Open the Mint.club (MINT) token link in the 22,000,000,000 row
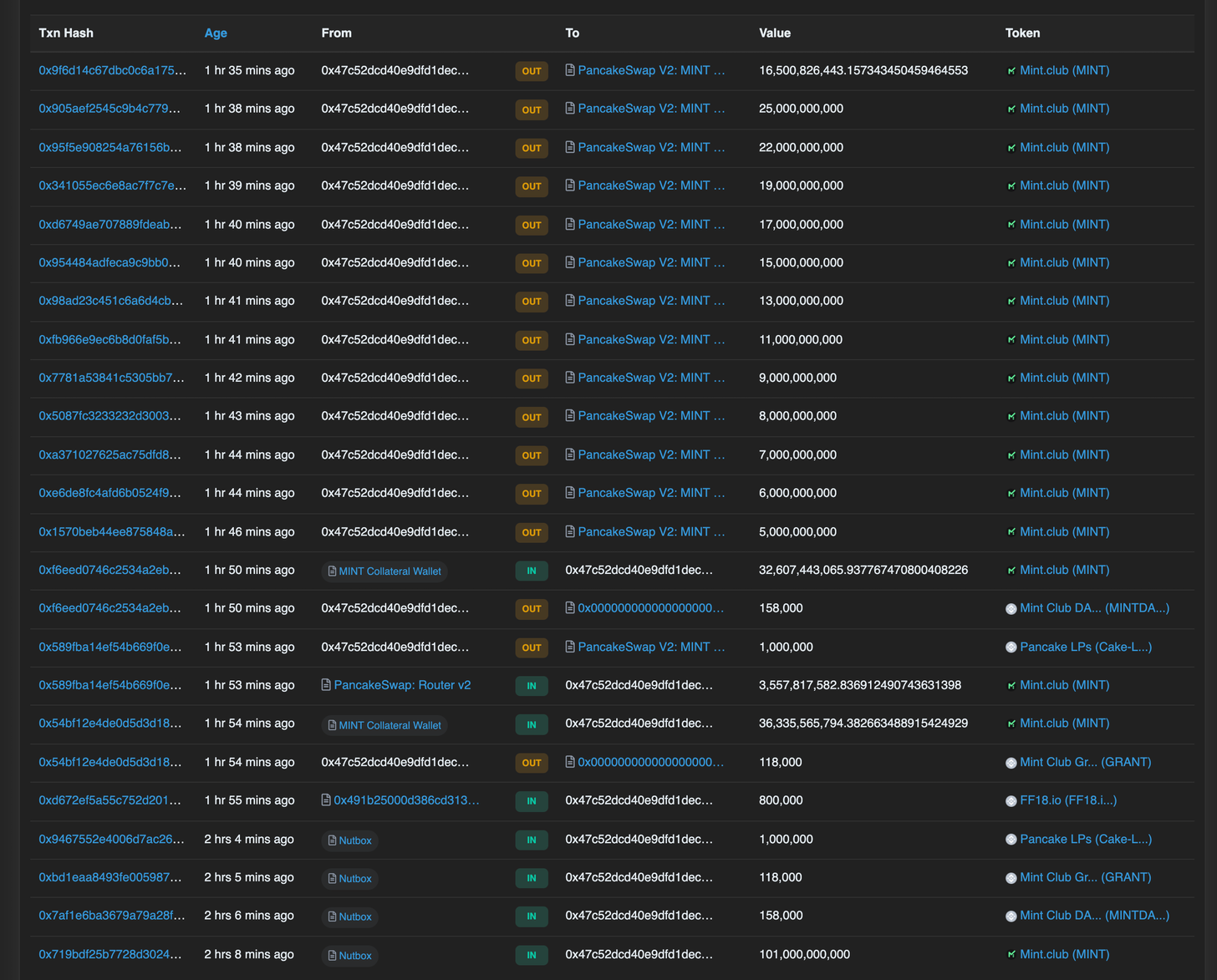The image size is (1217, 980). point(1065,147)
